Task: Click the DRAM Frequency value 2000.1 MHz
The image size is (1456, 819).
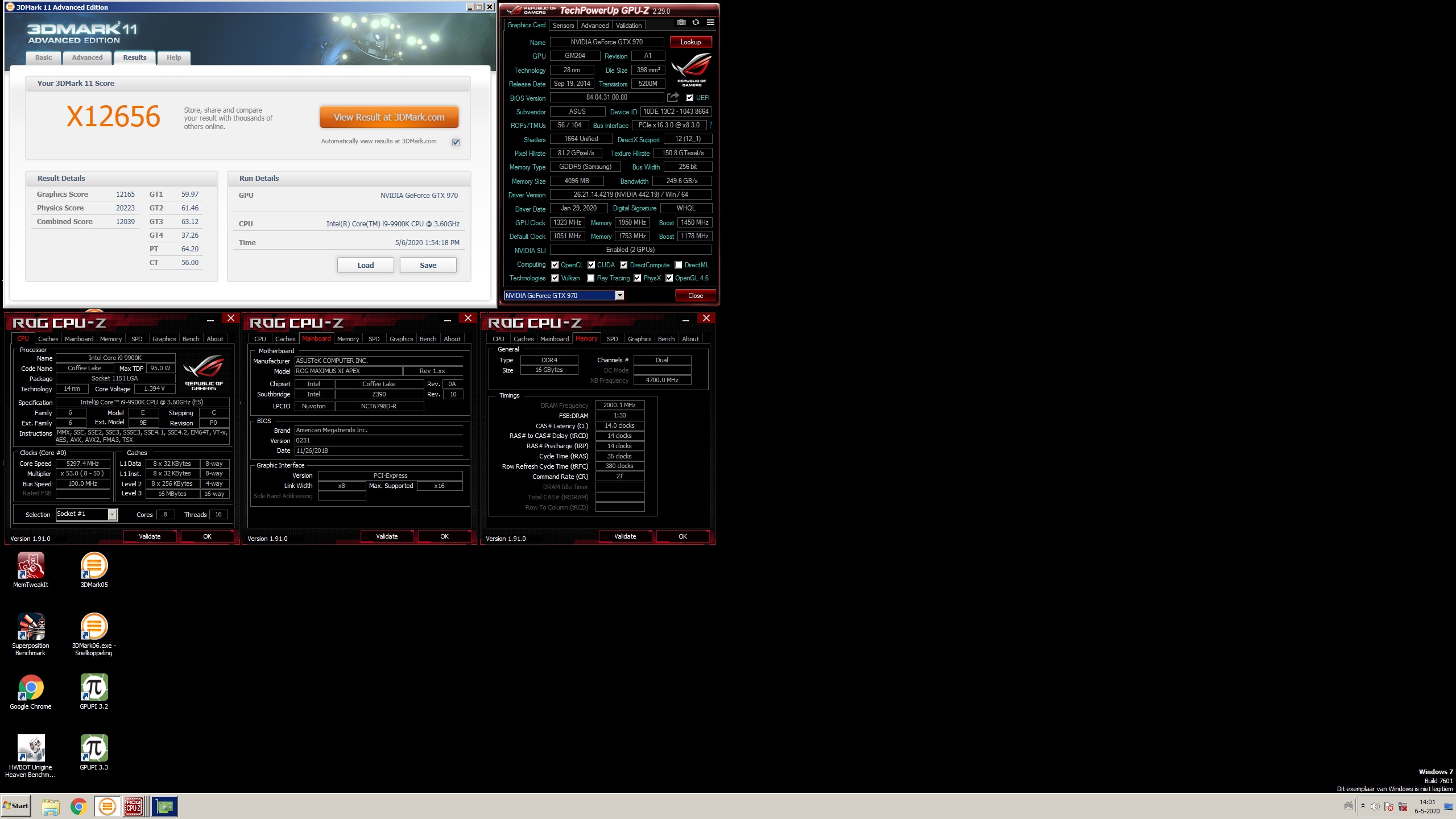Action: (619, 405)
